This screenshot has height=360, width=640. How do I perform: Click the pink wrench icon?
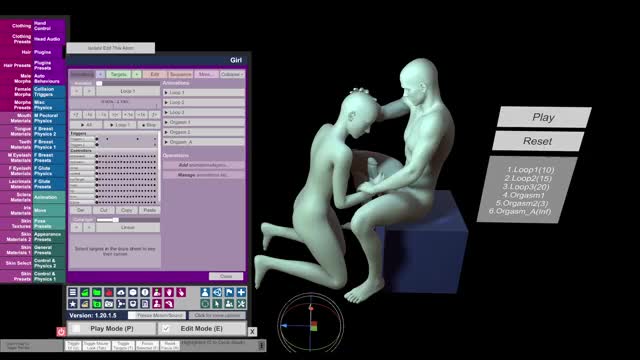tap(169, 304)
